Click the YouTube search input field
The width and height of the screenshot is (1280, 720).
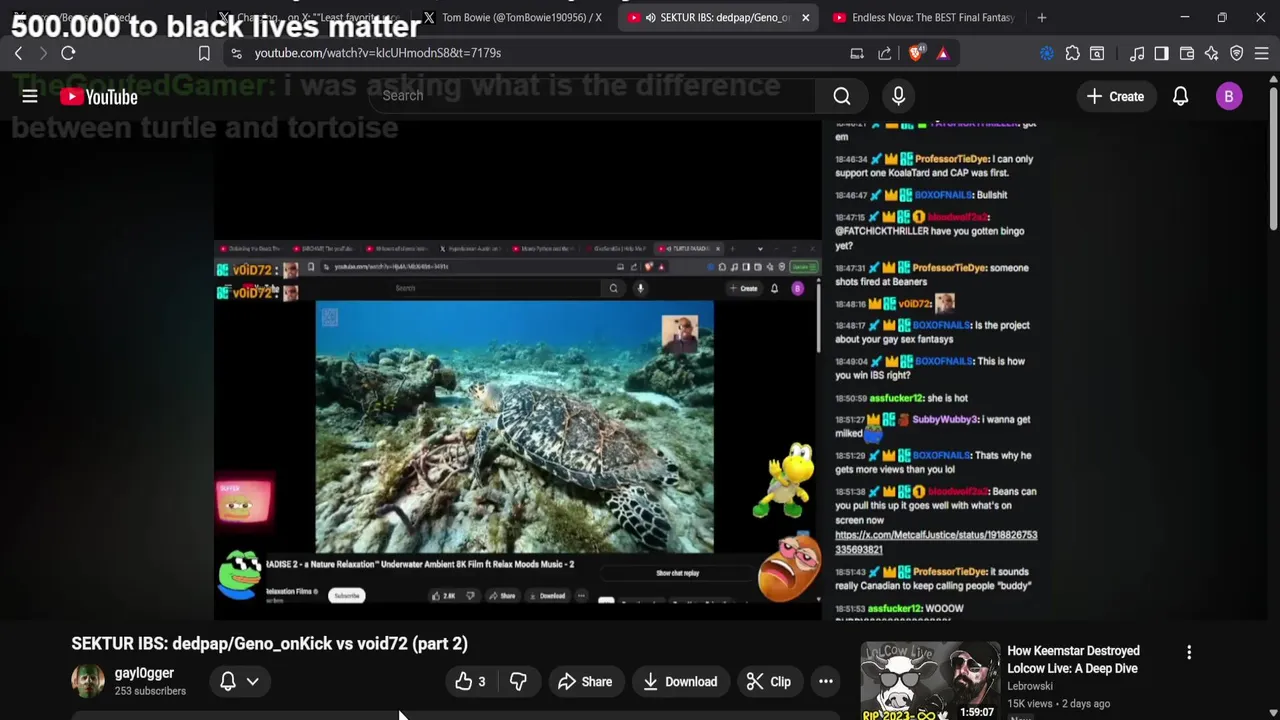[592, 96]
